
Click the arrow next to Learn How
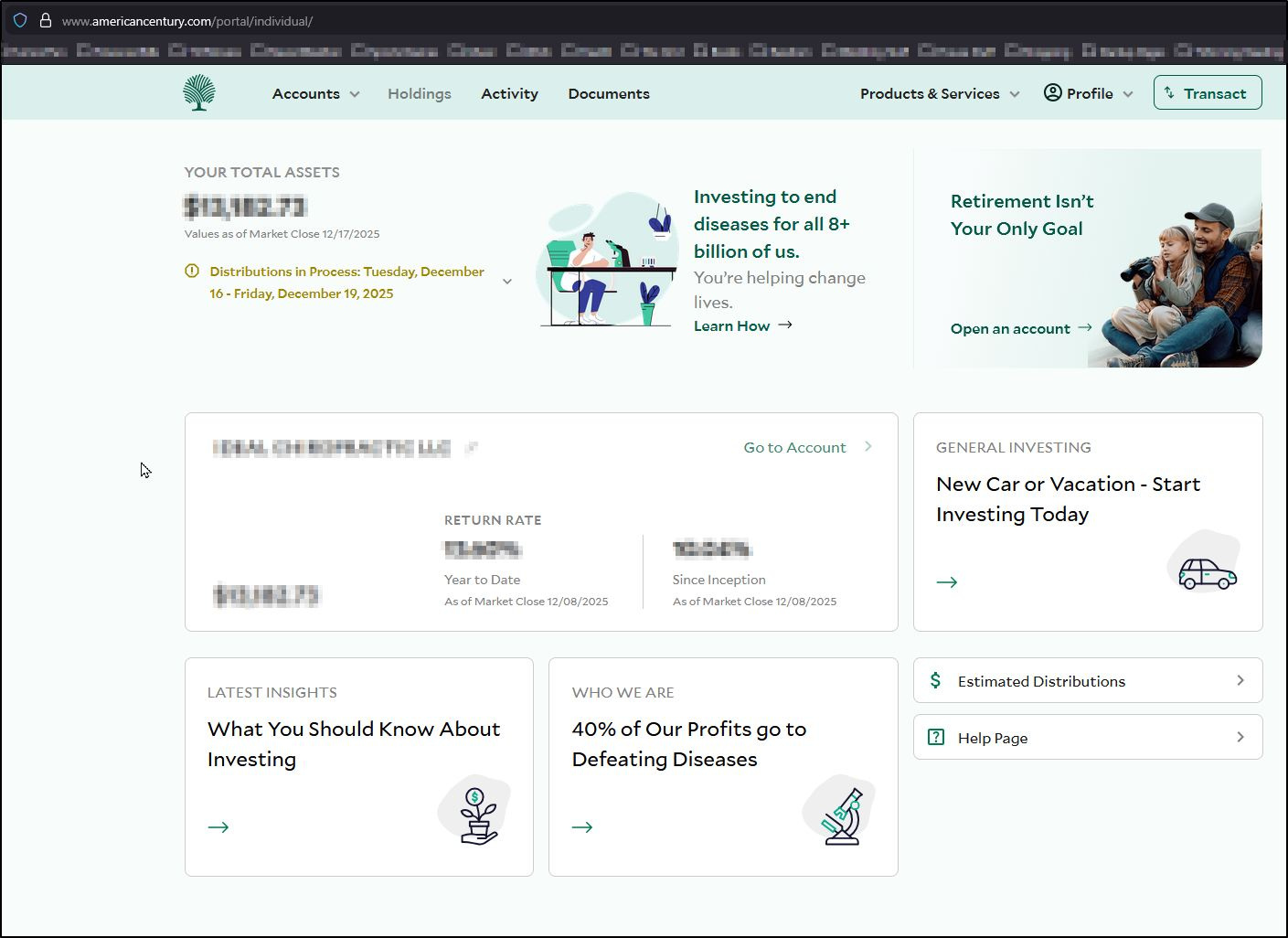(x=785, y=325)
